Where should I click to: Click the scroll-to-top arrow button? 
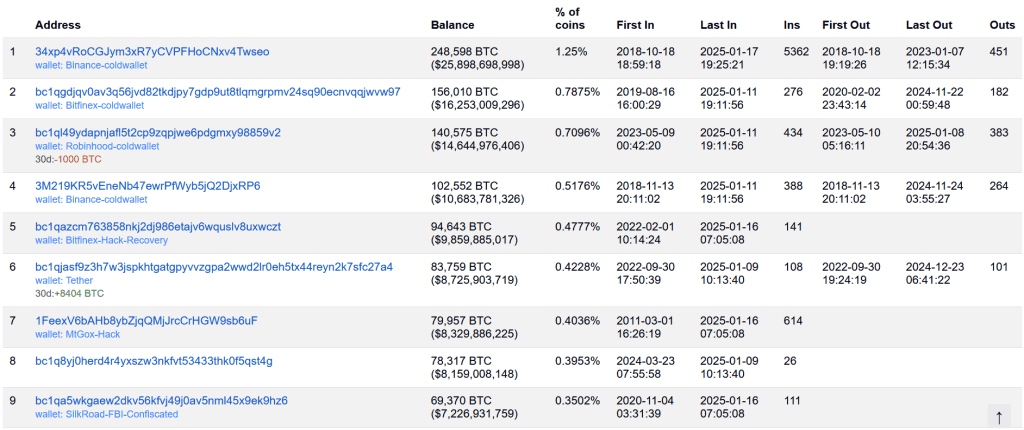tap(998, 416)
